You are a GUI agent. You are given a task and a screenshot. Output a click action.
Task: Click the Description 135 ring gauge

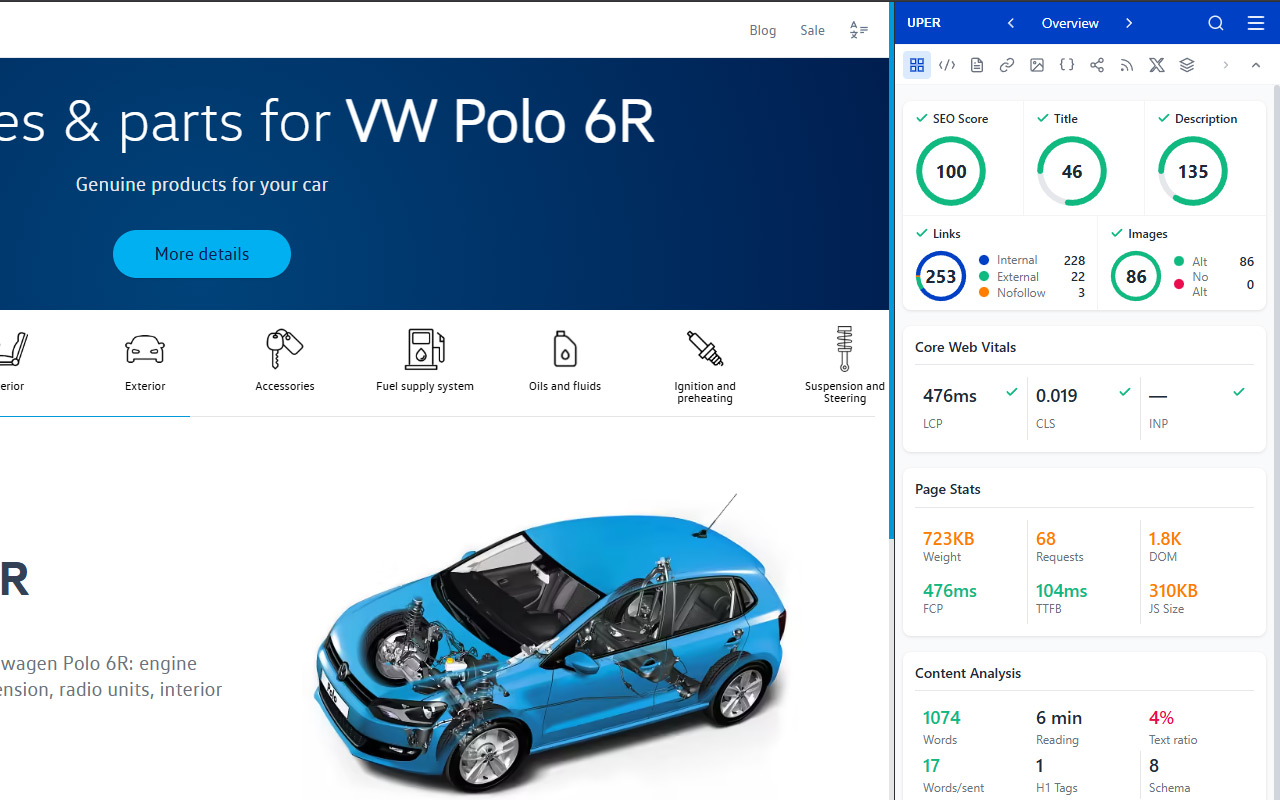pyautogui.click(x=1193, y=171)
